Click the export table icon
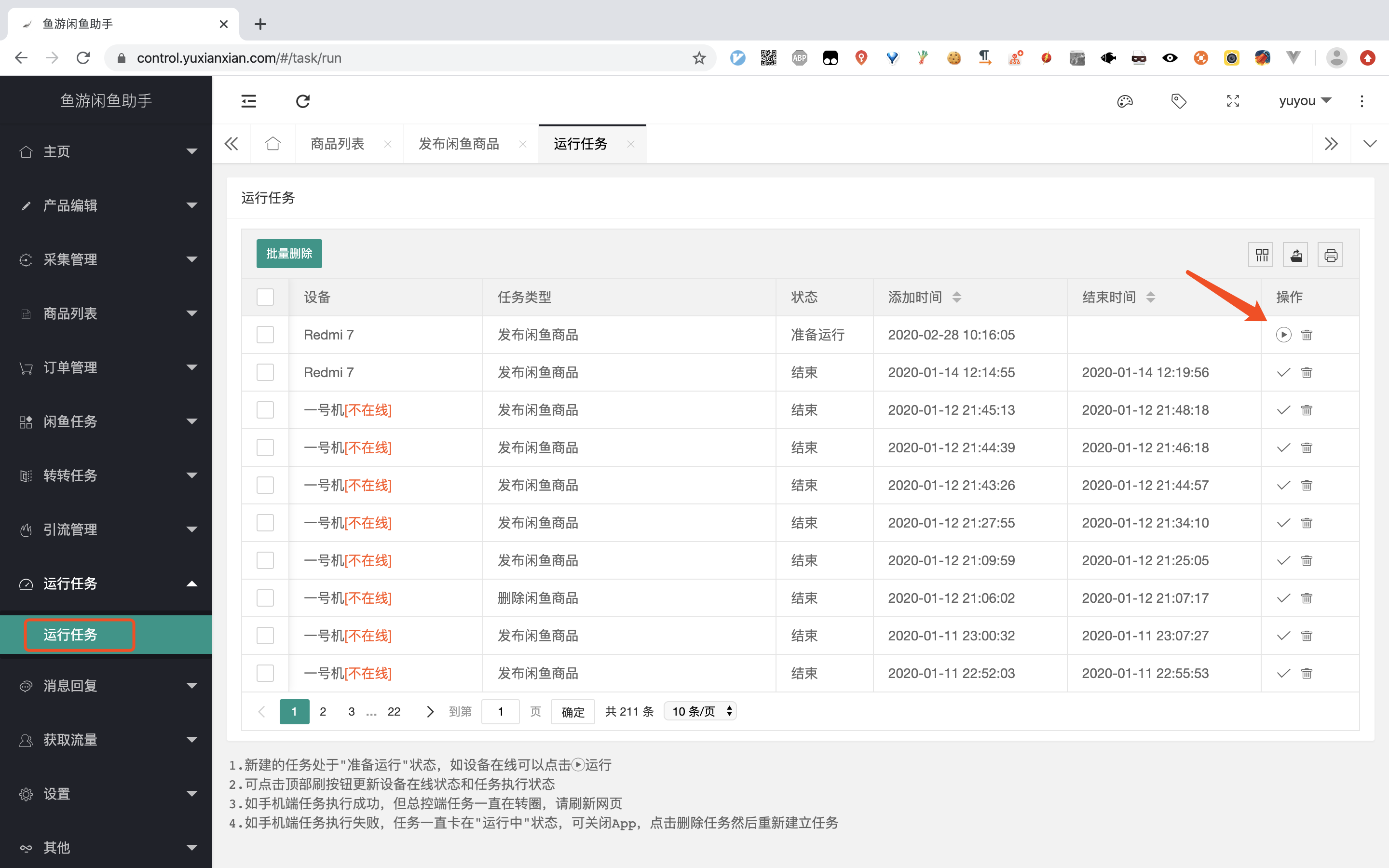This screenshot has height=868, width=1389. click(x=1295, y=255)
